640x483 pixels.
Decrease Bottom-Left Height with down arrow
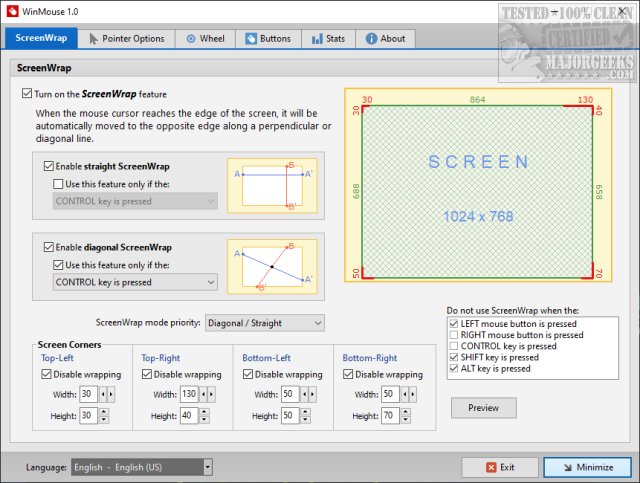click(x=306, y=420)
